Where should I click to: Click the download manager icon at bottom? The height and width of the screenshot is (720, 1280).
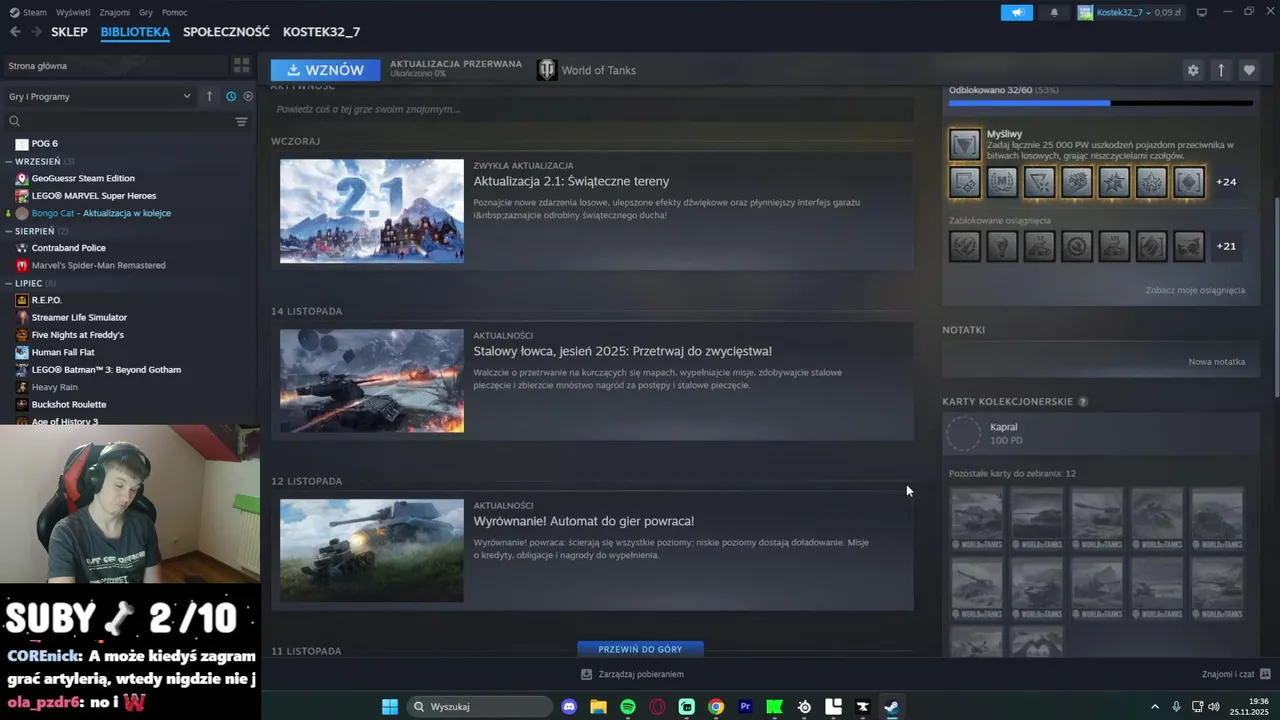587,674
